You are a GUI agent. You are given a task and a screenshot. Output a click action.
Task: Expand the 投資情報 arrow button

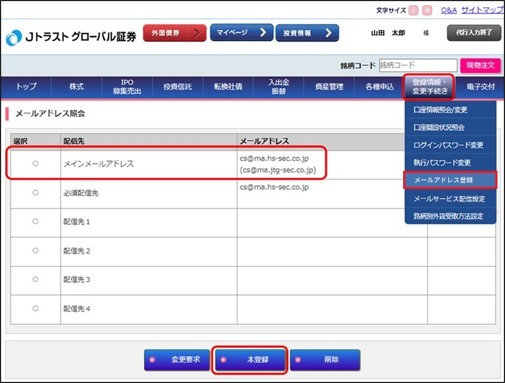point(307,33)
